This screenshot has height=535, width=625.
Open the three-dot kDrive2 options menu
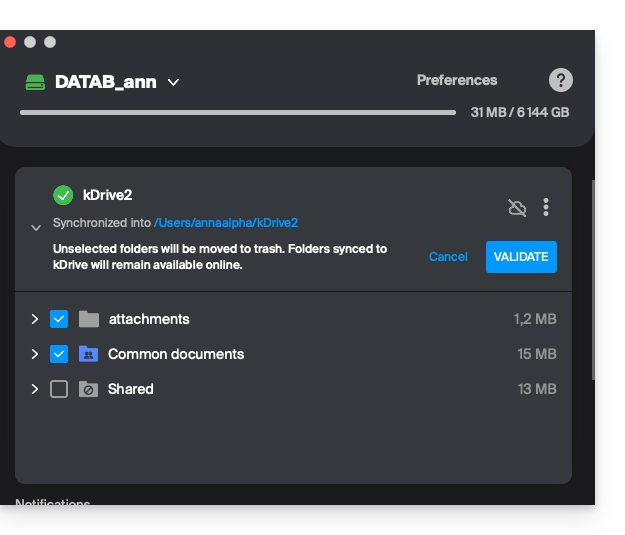click(546, 207)
